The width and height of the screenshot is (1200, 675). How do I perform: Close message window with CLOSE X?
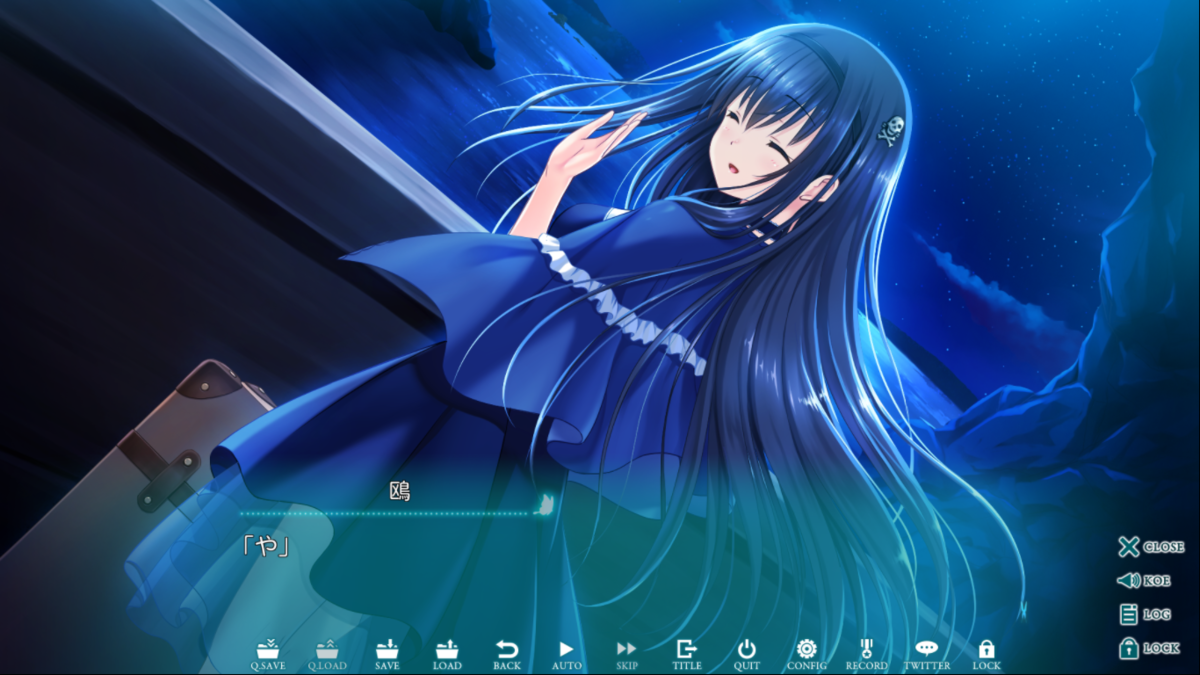pyautogui.click(x=1151, y=546)
